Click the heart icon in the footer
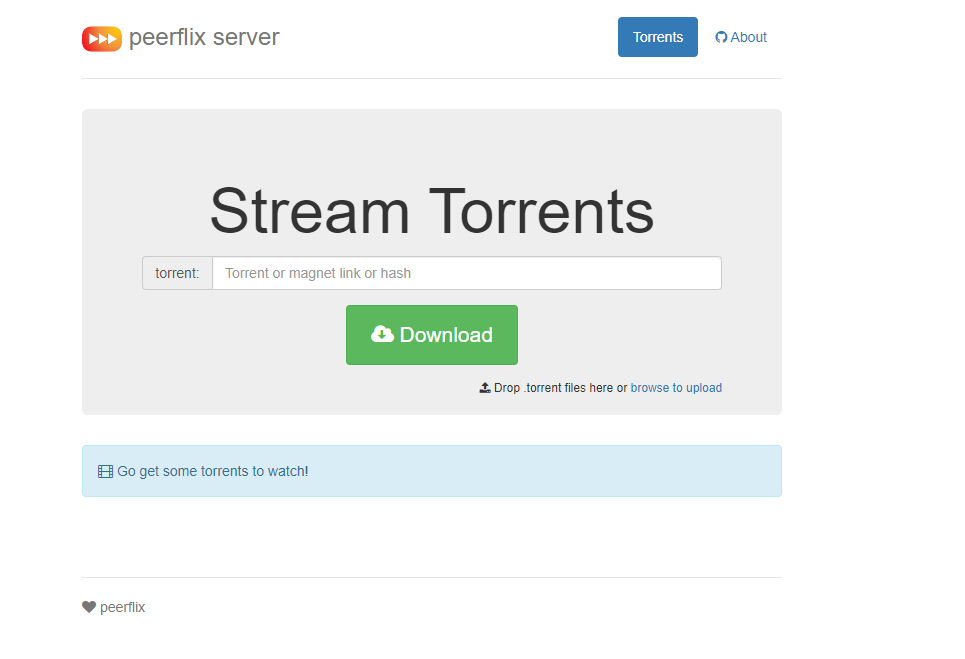Image resolution: width=965 pixels, height=659 pixels. tap(88, 606)
